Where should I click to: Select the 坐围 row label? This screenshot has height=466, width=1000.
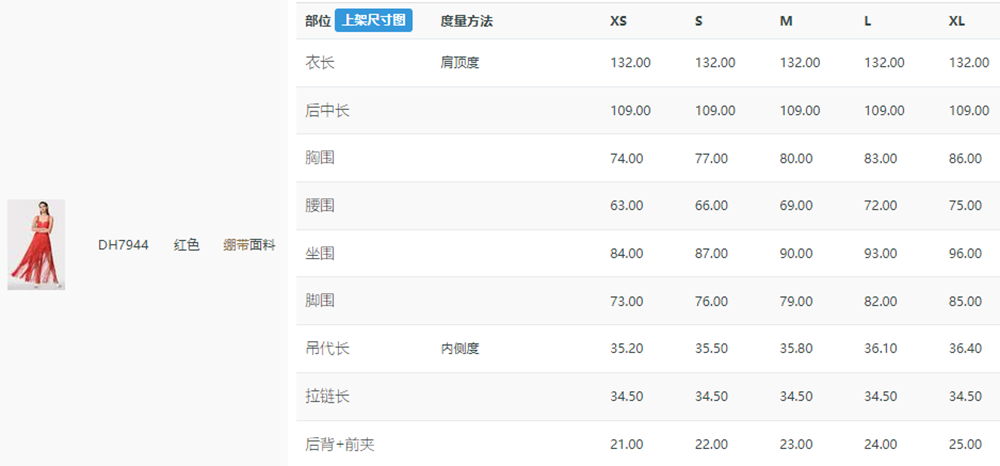coord(320,254)
